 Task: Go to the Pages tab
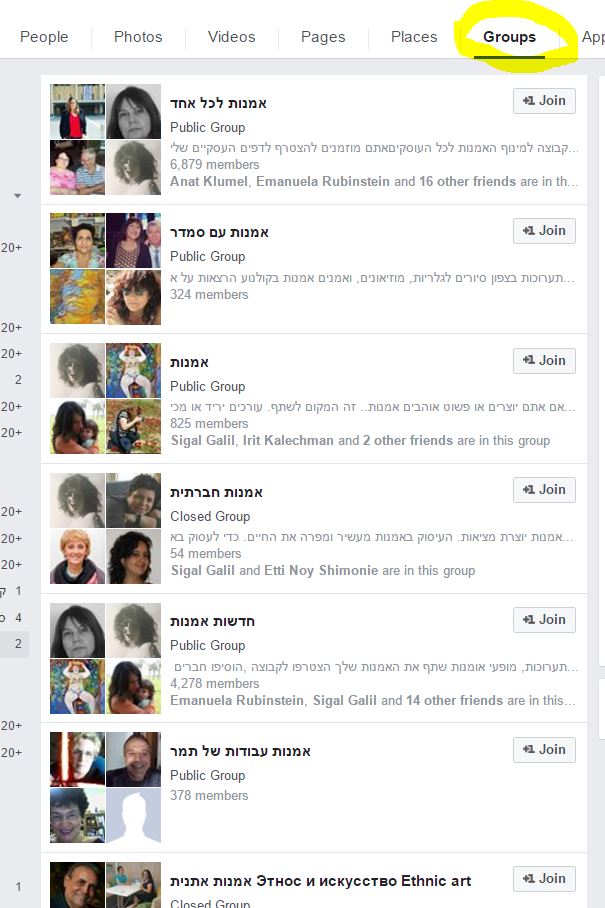[323, 37]
